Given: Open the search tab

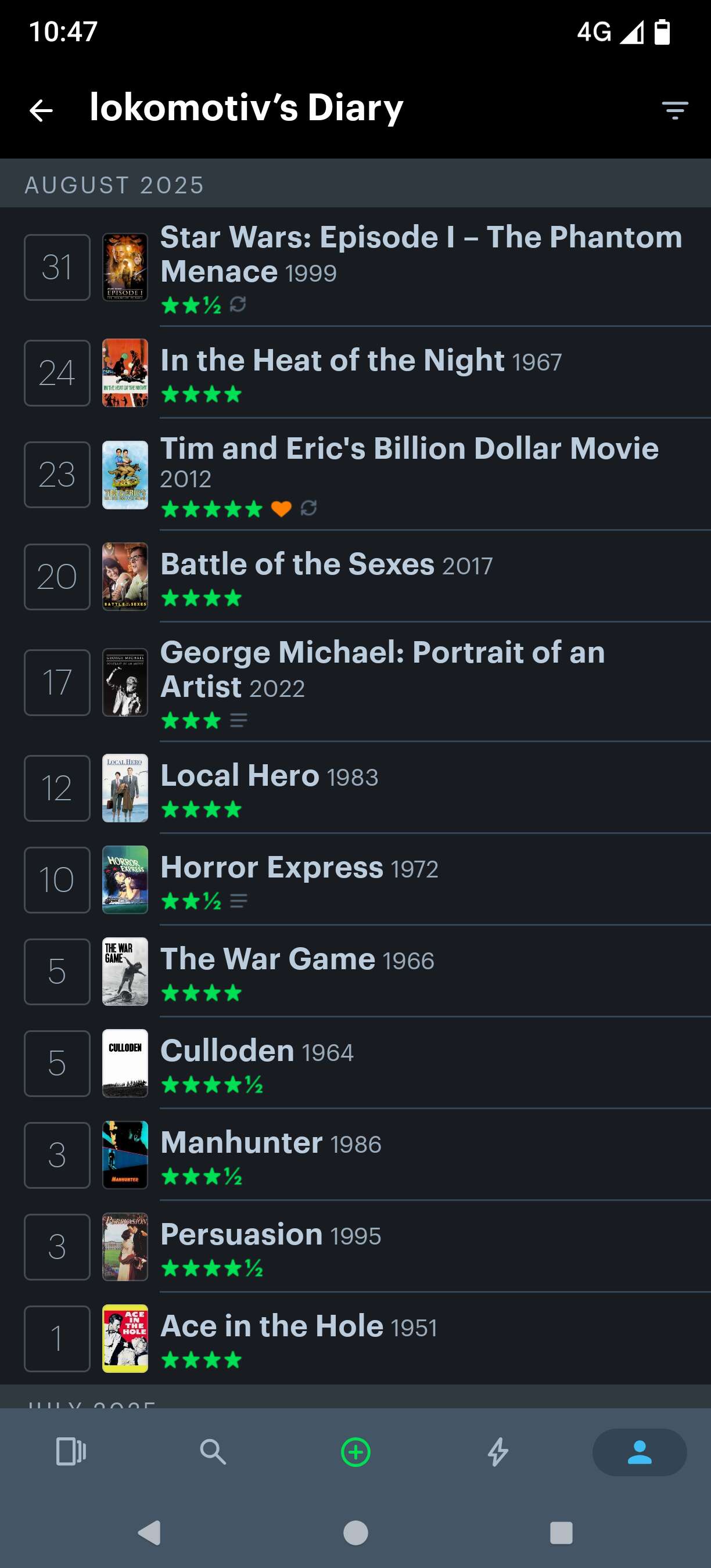Looking at the screenshot, I should tap(213, 1452).
